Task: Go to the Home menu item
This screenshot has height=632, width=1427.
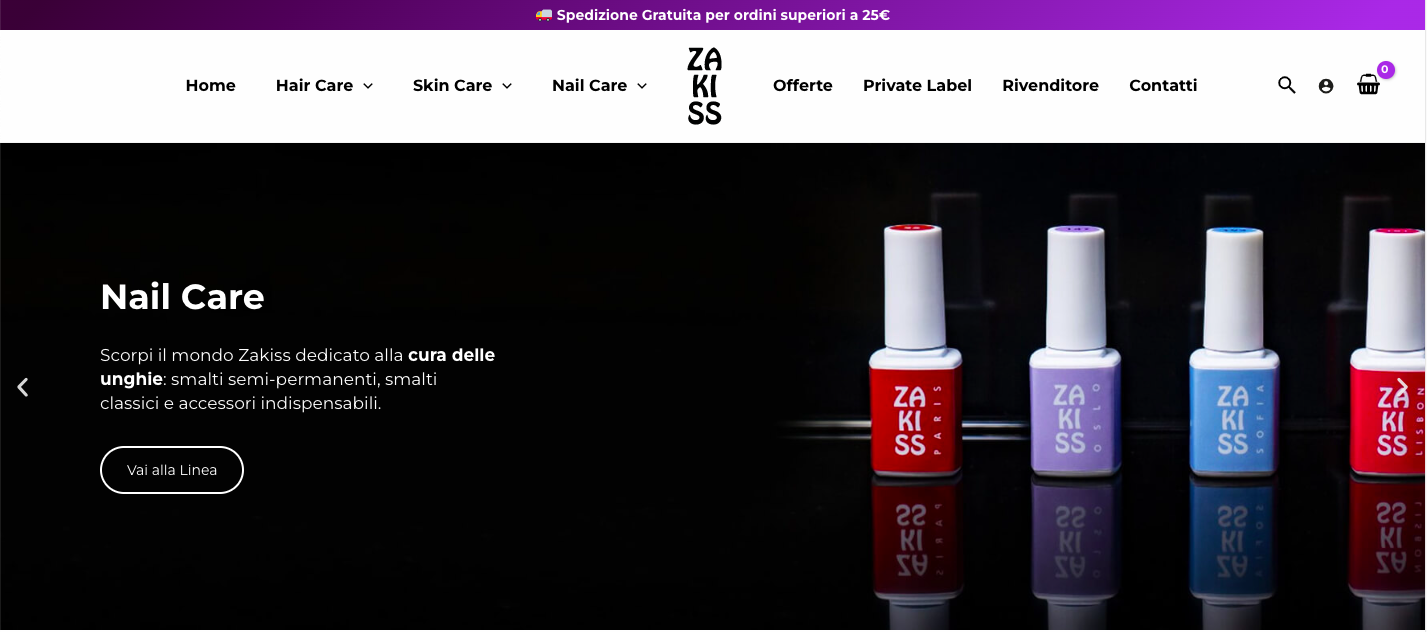Action: 210,86
